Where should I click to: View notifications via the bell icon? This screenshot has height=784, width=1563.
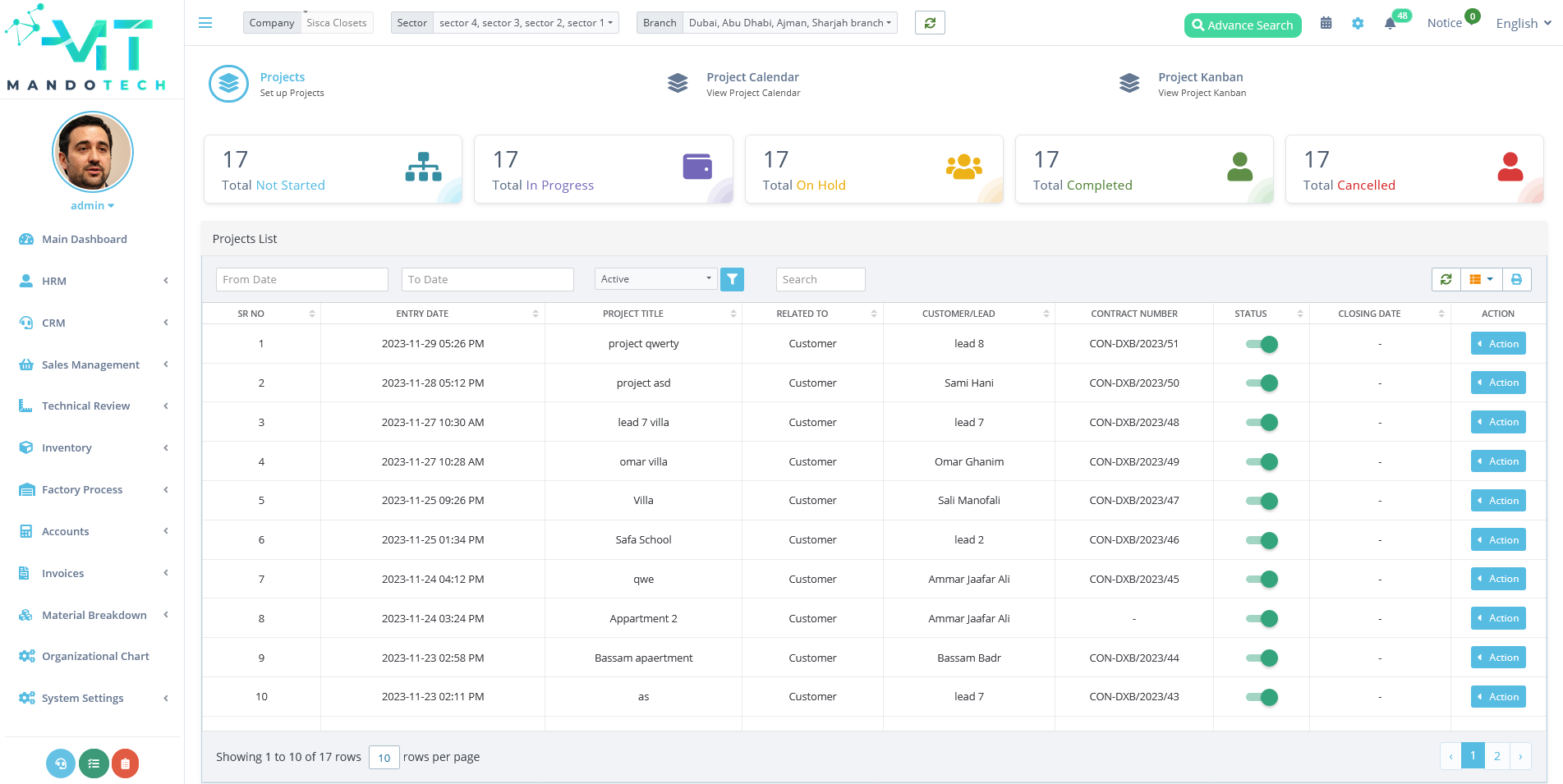1390,23
